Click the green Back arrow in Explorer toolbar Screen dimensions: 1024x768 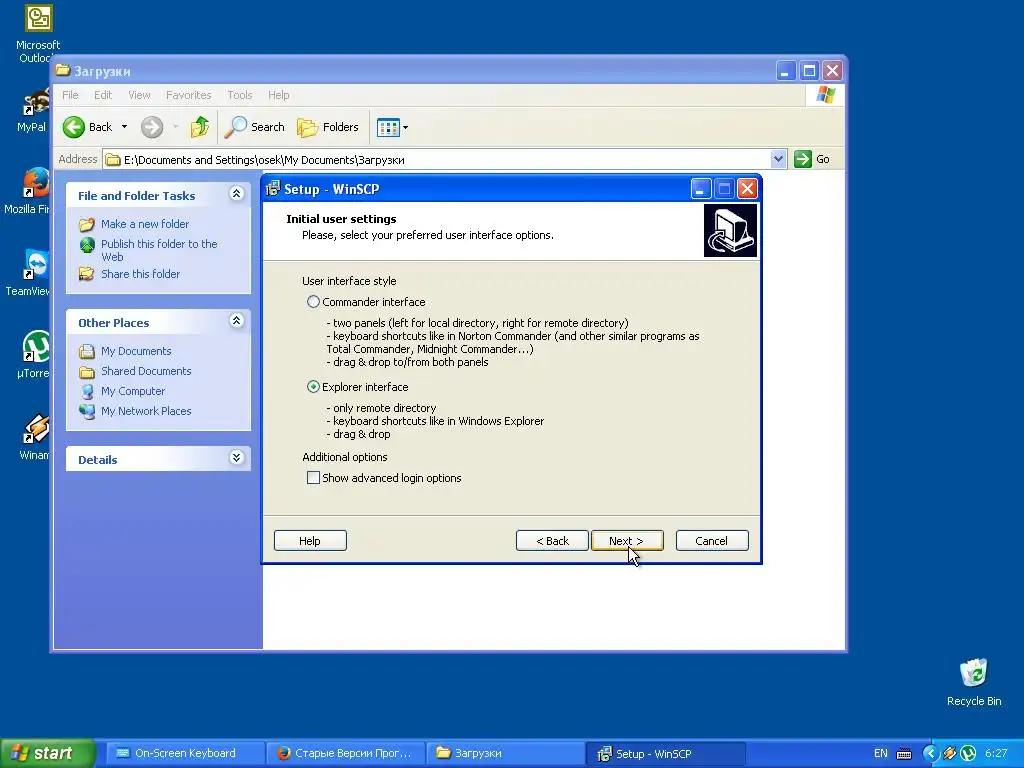point(74,127)
